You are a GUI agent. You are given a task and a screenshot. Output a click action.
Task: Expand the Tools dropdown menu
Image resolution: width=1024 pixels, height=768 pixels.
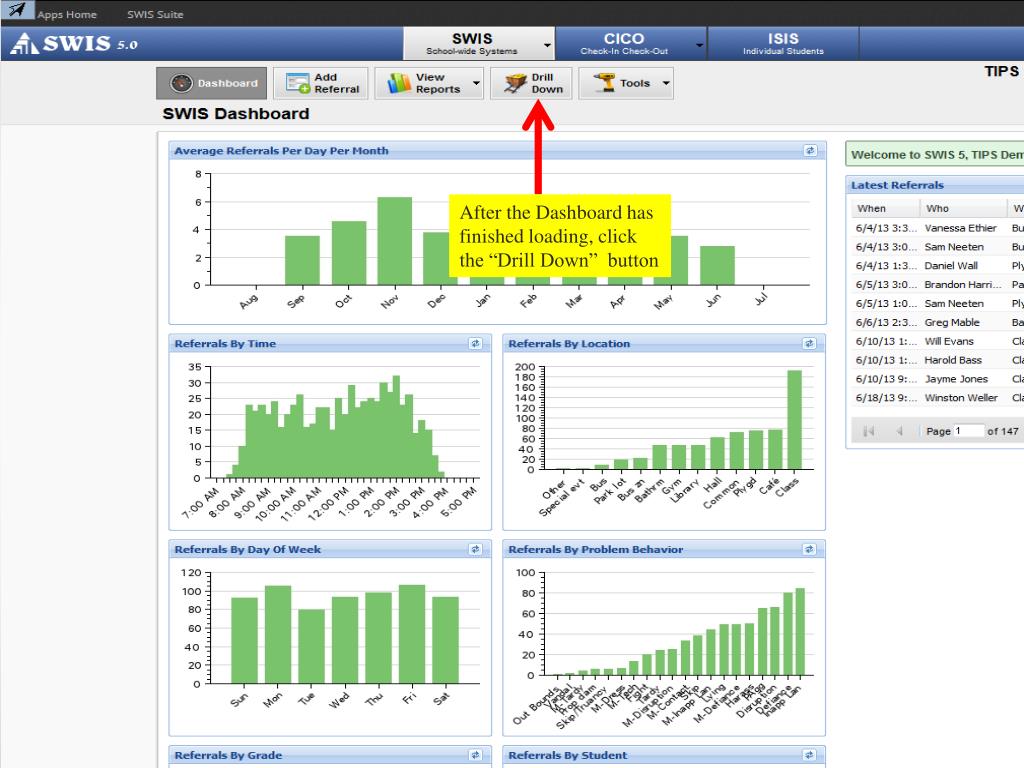[x=666, y=83]
